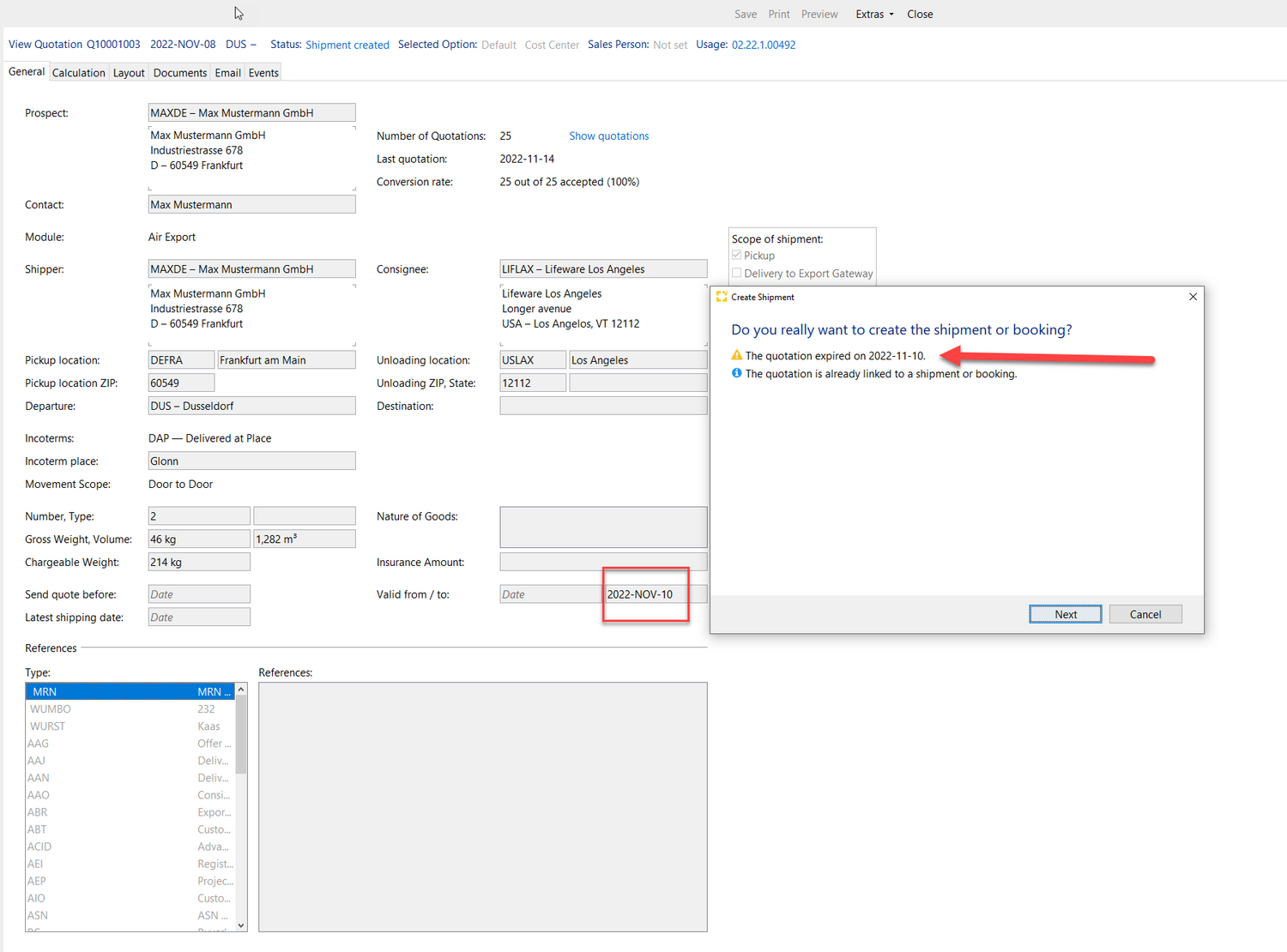The image size is (1287, 952).
Task: Click the Nature of Goods text area
Action: [x=603, y=527]
